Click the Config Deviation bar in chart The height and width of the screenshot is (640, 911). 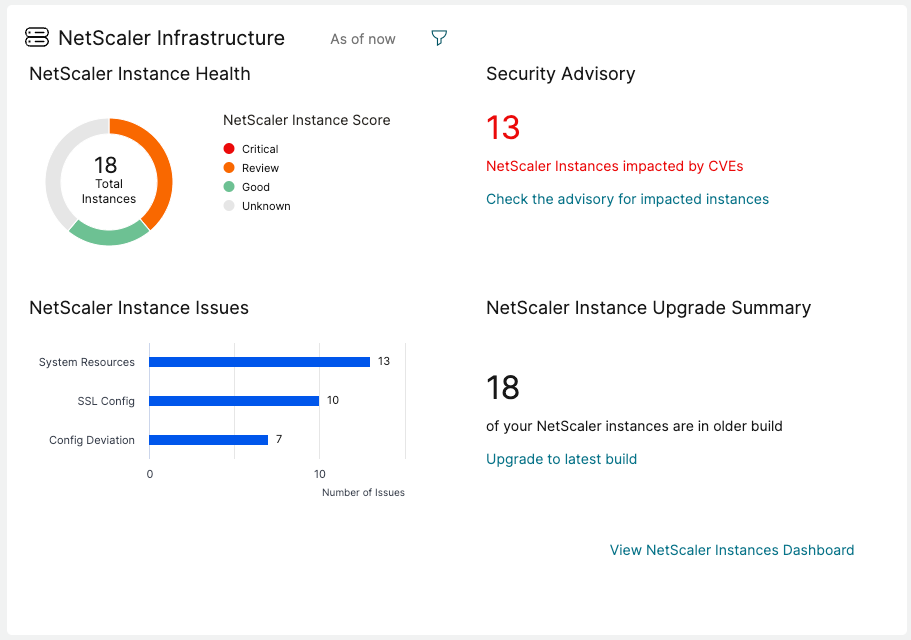click(x=209, y=440)
